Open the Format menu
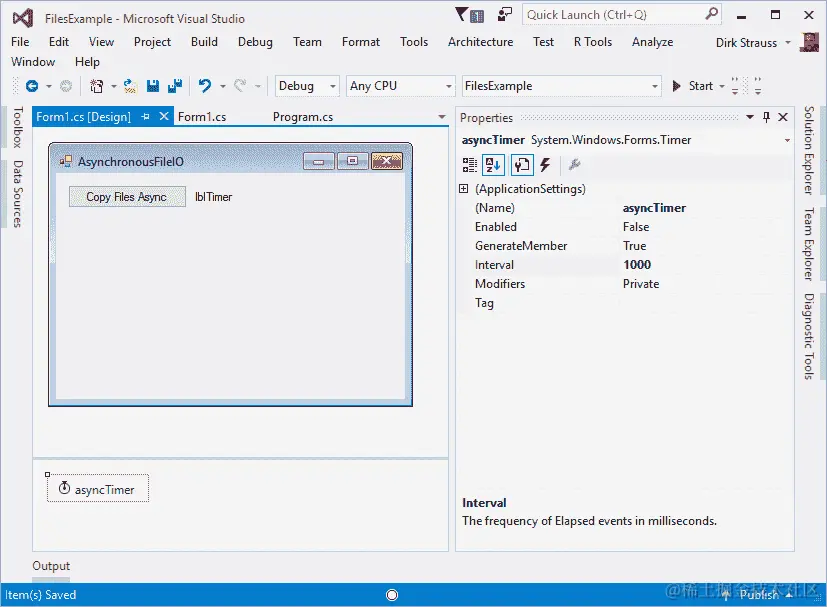The width and height of the screenshot is (827, 607). tap(361, 42)
